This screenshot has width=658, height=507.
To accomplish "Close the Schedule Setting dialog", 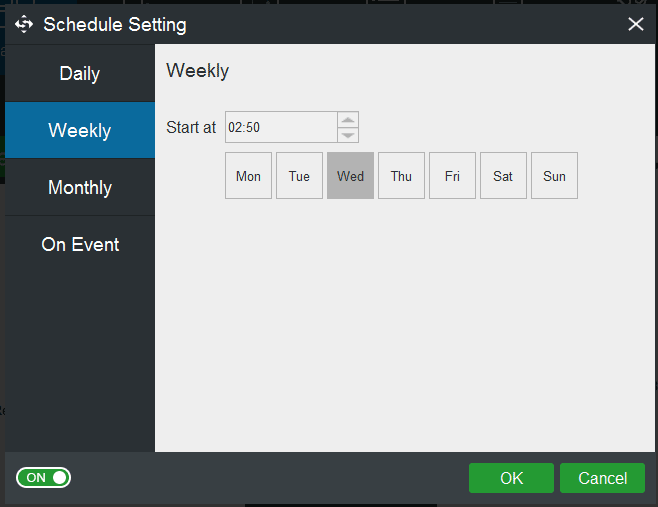I will click(x=635, y=24).
